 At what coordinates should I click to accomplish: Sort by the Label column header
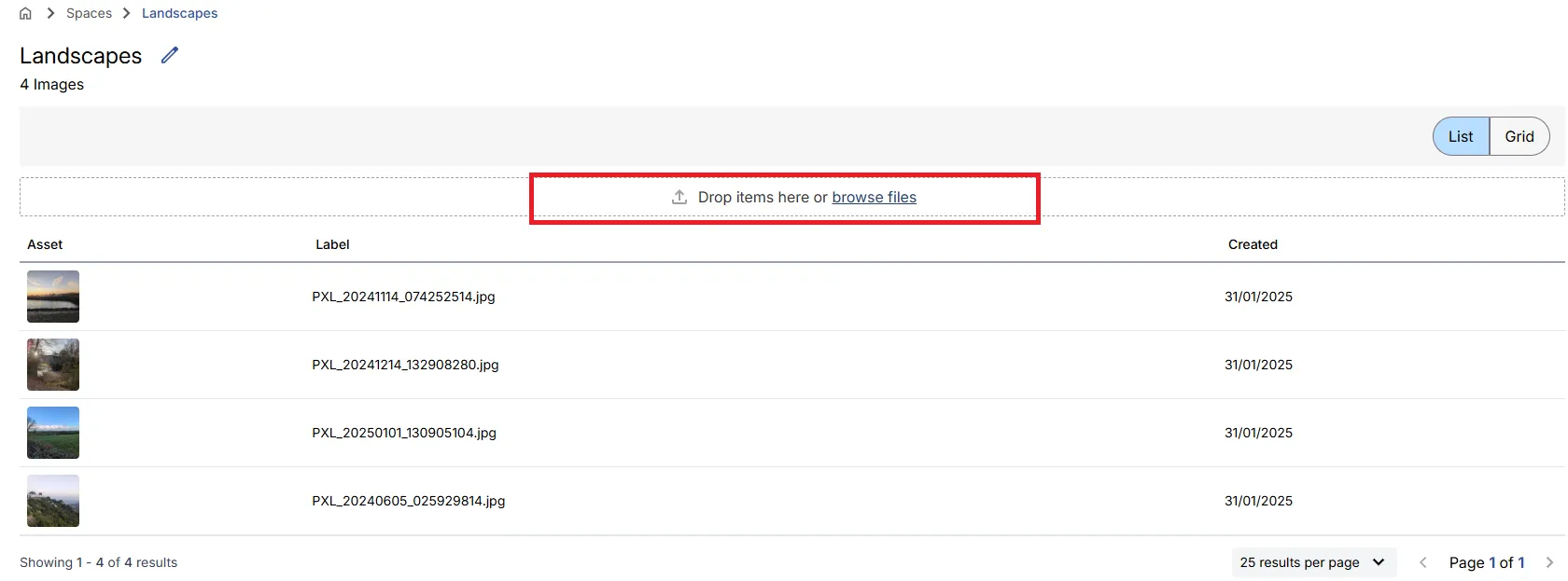tap(332, 244)
